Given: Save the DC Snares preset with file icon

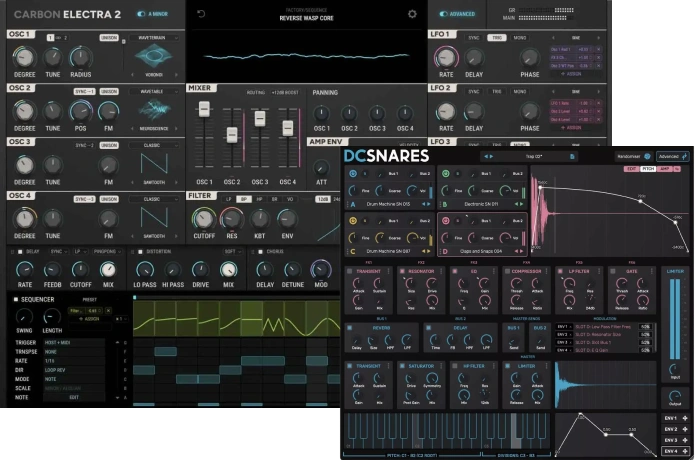Looking at the screenshot, I should pos(572,156).
